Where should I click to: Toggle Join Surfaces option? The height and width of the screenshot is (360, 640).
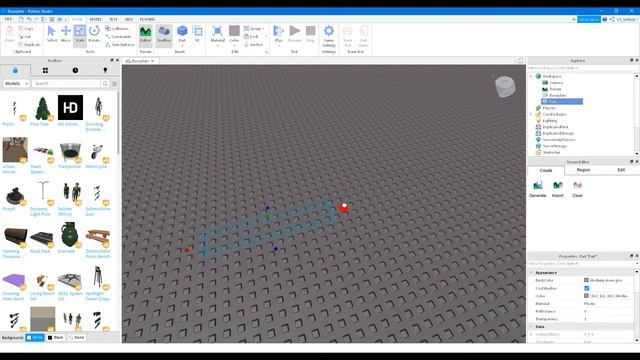[120, 44]
